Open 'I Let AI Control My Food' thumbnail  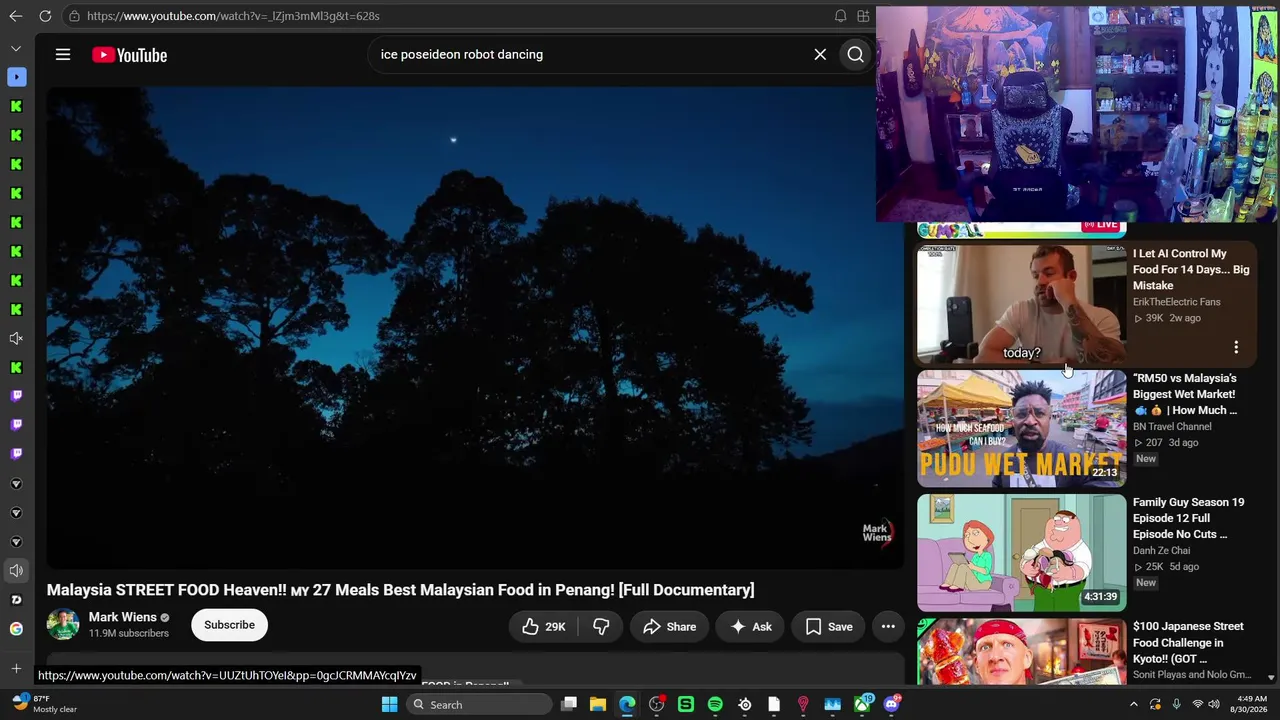click(1021, 304)
